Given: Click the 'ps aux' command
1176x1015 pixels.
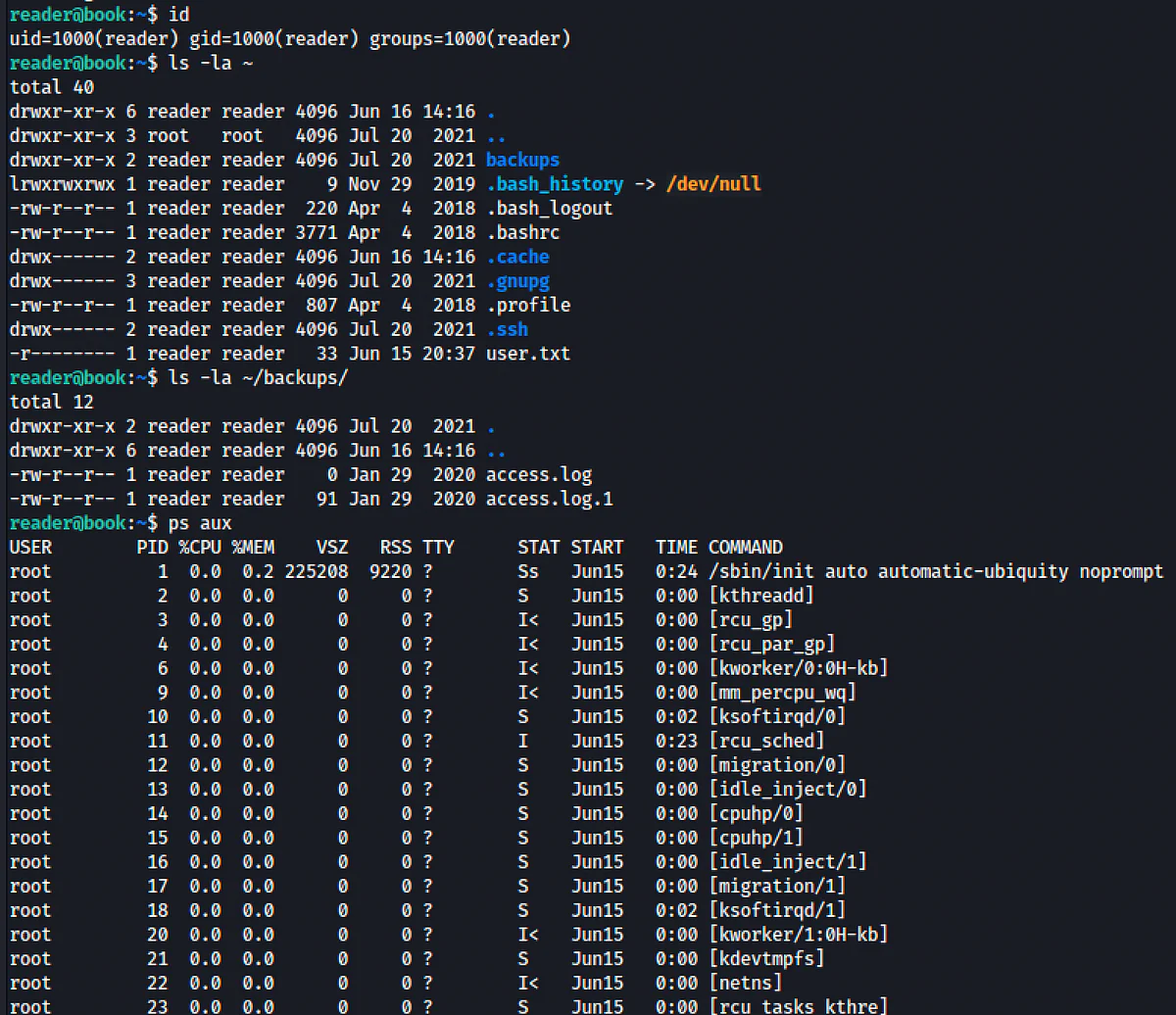Looking at the screenshot, I should coord(200,523).
